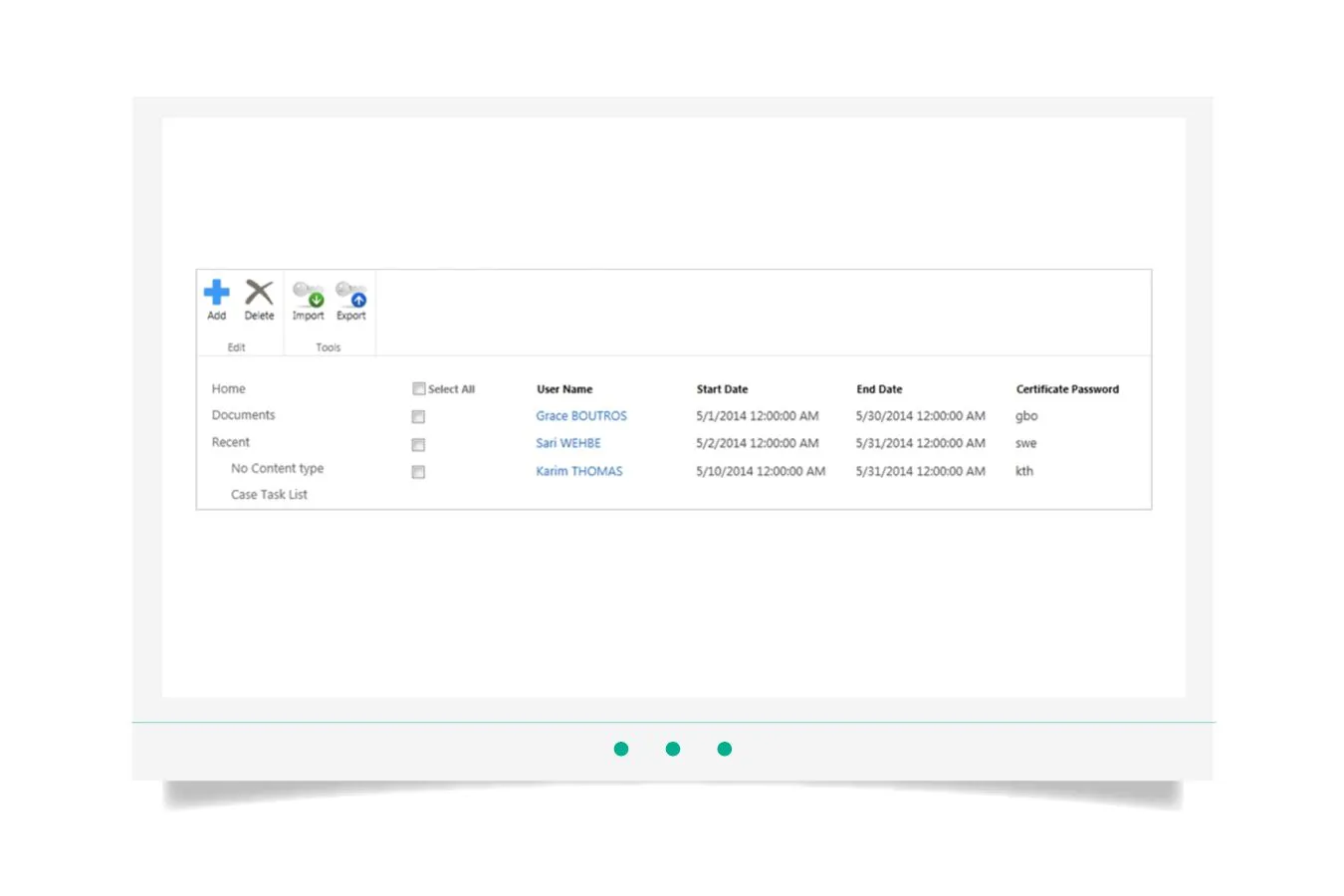
Task: Click the Delete X icon
Action: 259,292
